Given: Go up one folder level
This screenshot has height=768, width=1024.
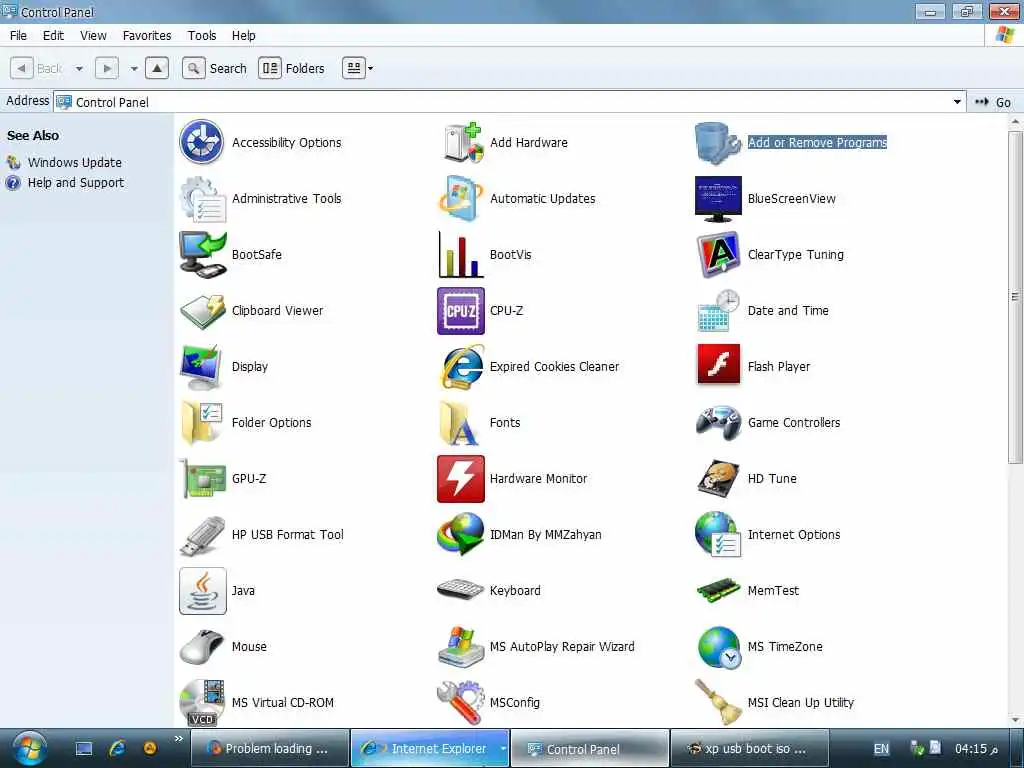Looking at the screenshot, I should 157,68.
